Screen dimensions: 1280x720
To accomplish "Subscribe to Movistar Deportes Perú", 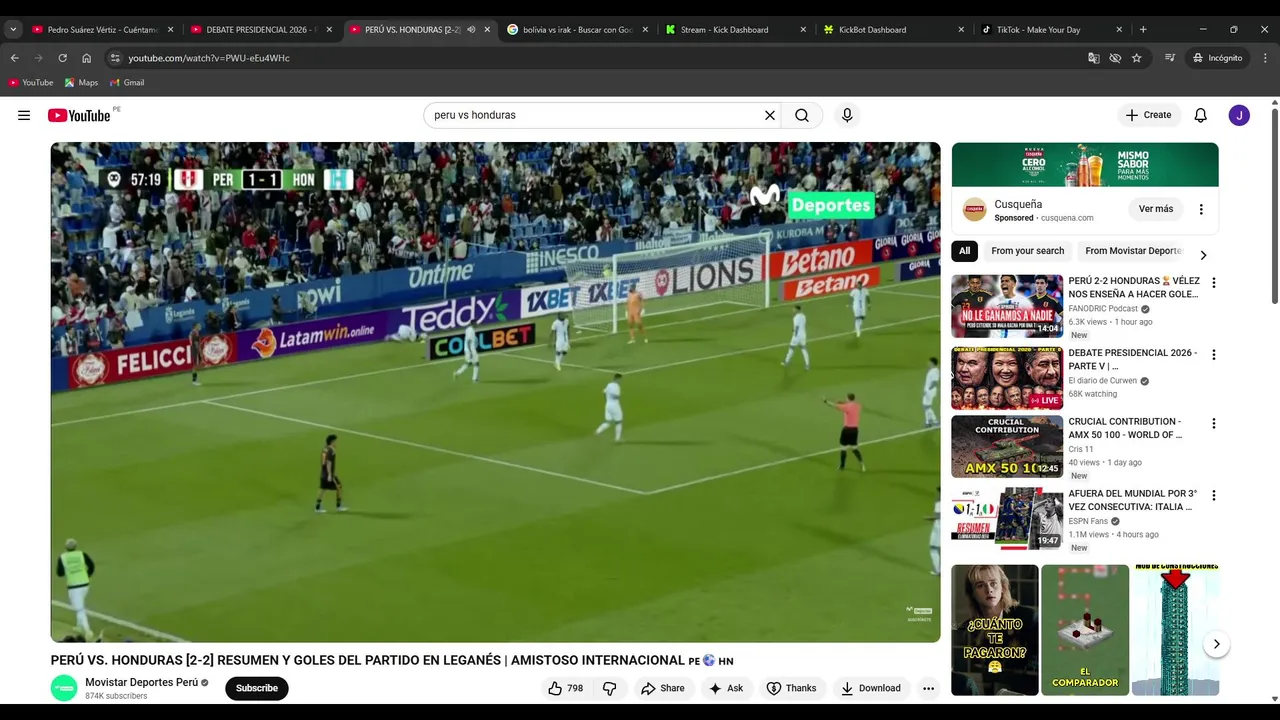I will [x=257, y=688].
